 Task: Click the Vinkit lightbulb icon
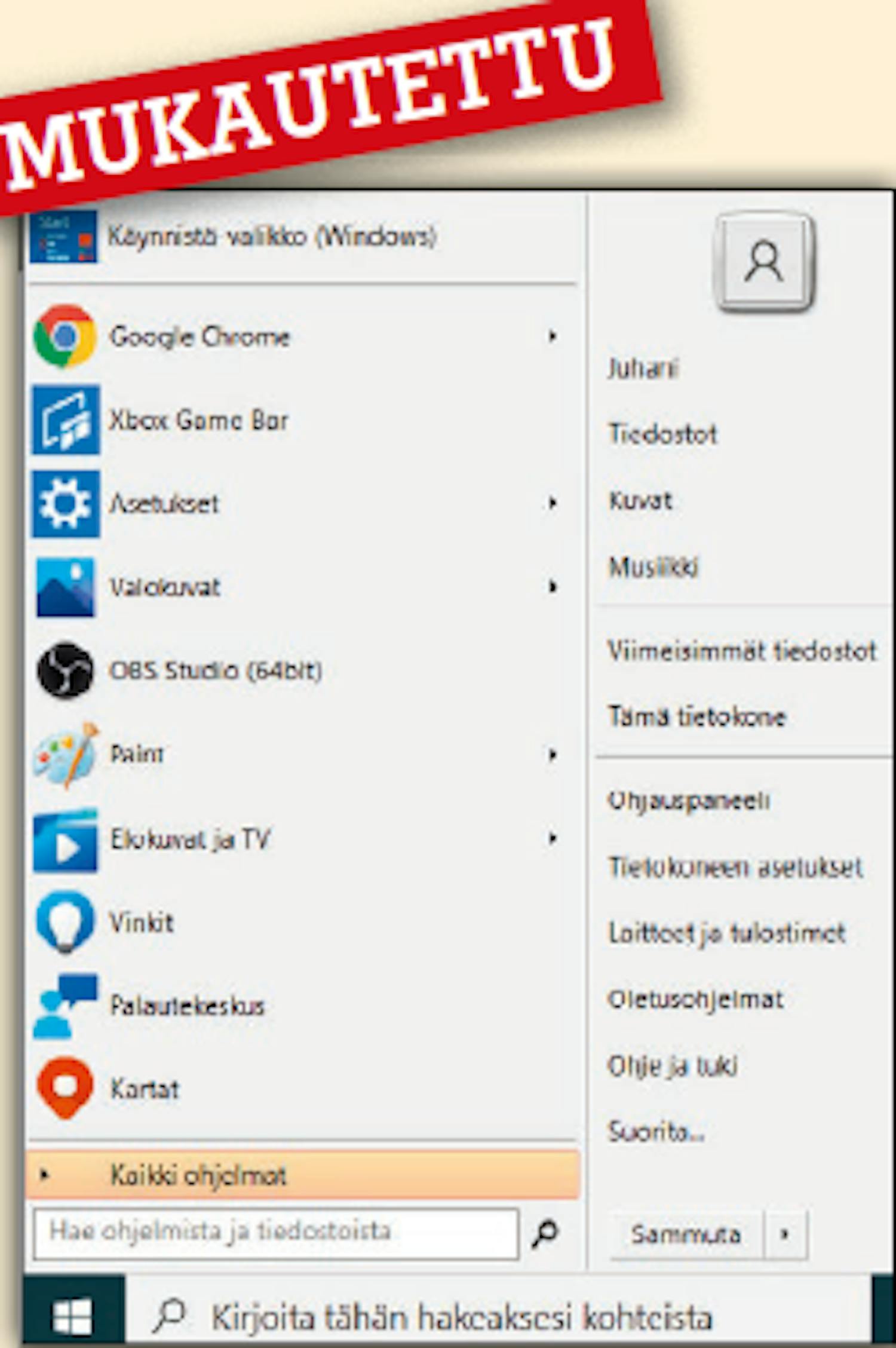(x=65, y=922)
